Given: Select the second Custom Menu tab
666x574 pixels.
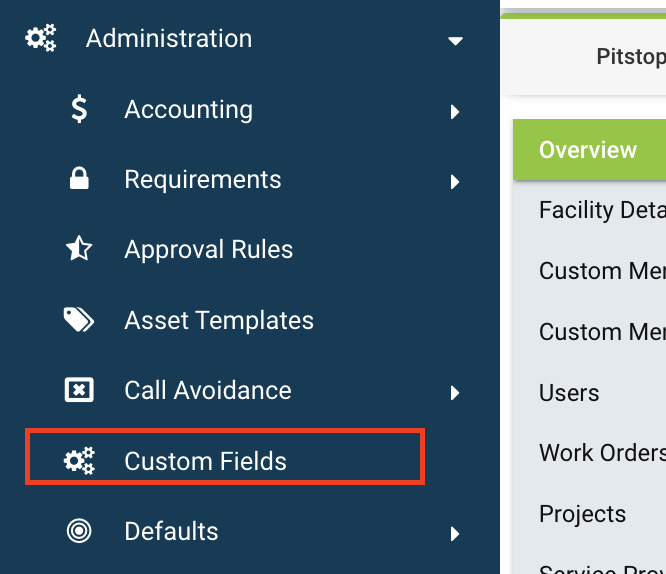Looking at the screenshot, I should [602, 331].
